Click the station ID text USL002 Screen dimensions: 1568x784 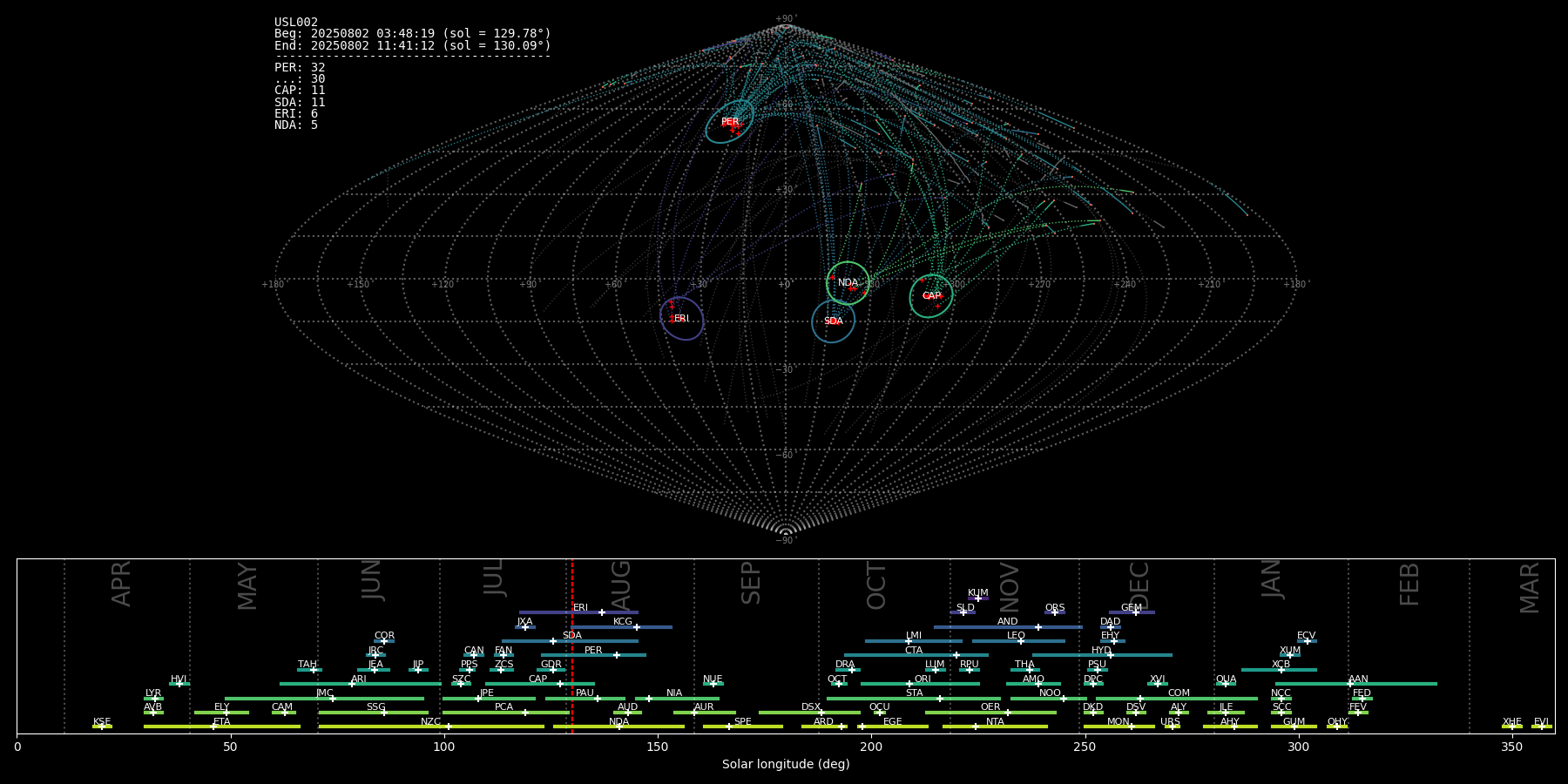tap(296, 23)
